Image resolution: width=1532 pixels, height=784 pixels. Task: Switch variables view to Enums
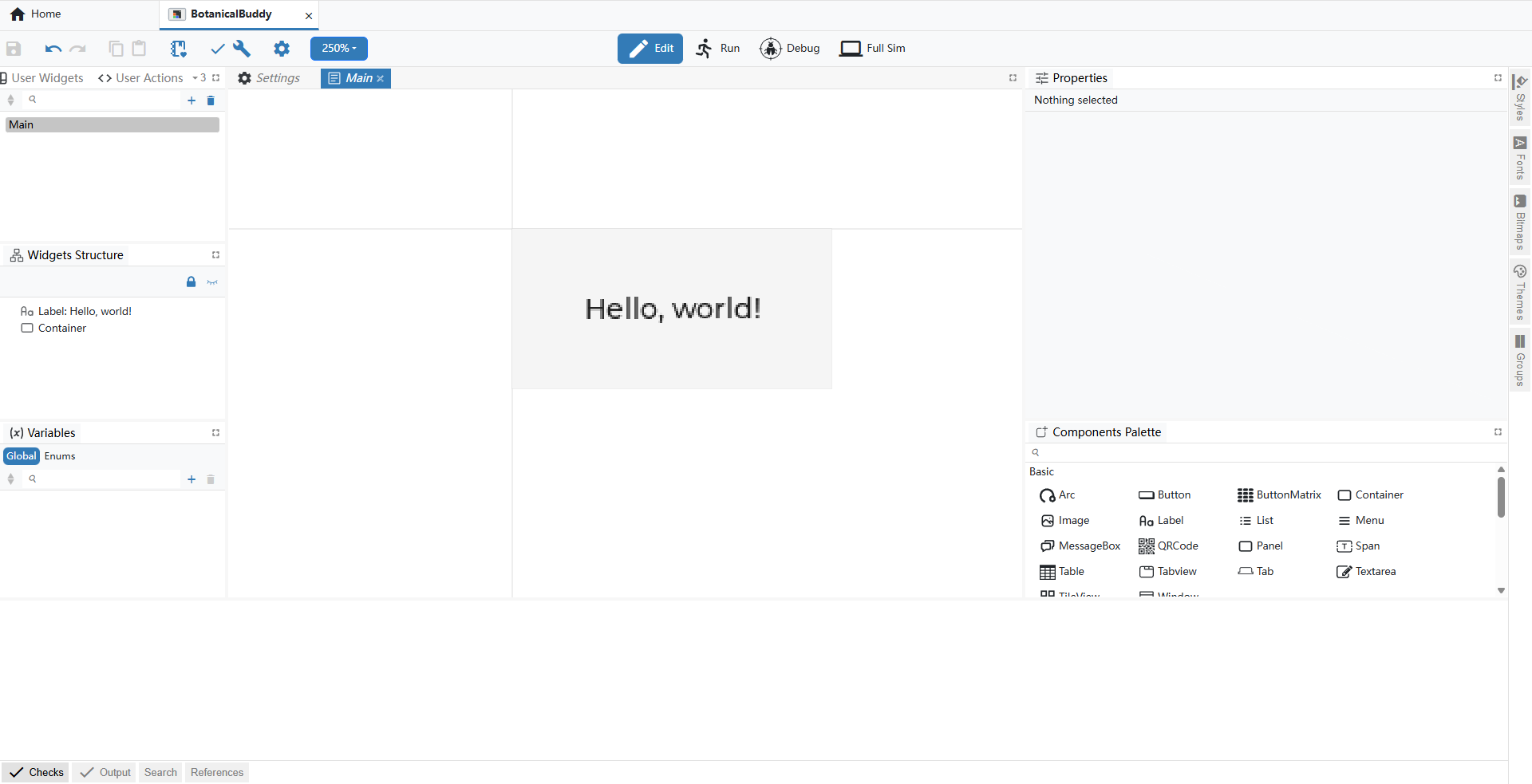point(60,456)
